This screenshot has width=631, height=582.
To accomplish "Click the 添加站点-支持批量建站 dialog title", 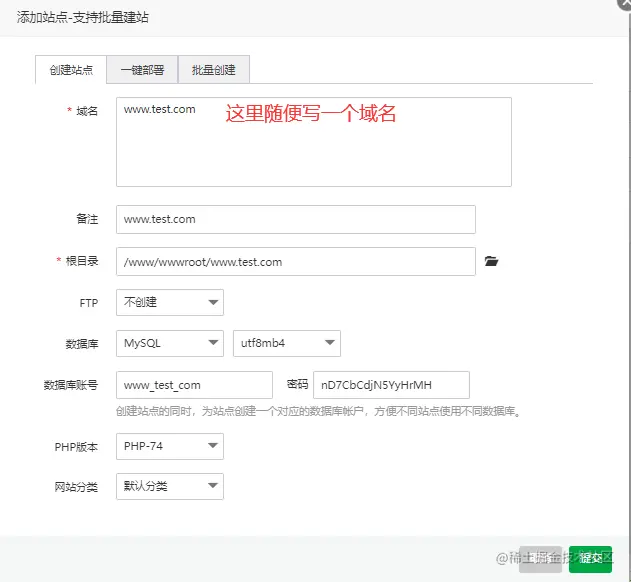I will click(83, 17).
